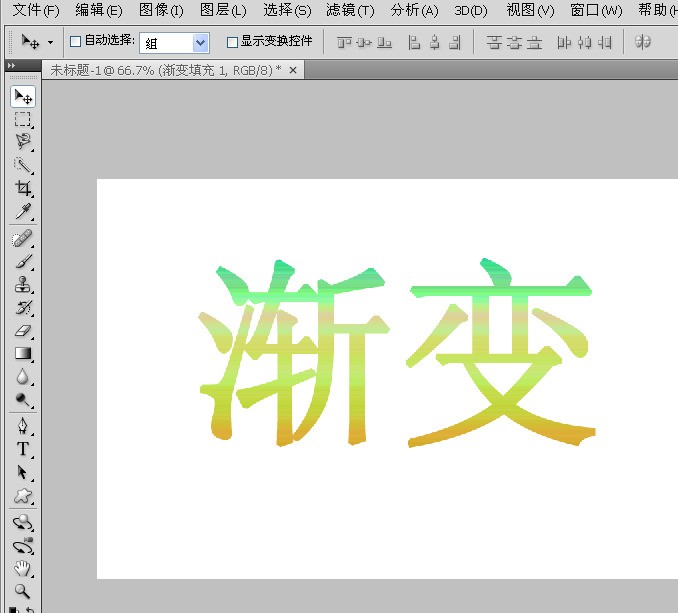Viewport: 678px width, 613px height.
Task: Select the Dodge tool
Action: [23, 399]
